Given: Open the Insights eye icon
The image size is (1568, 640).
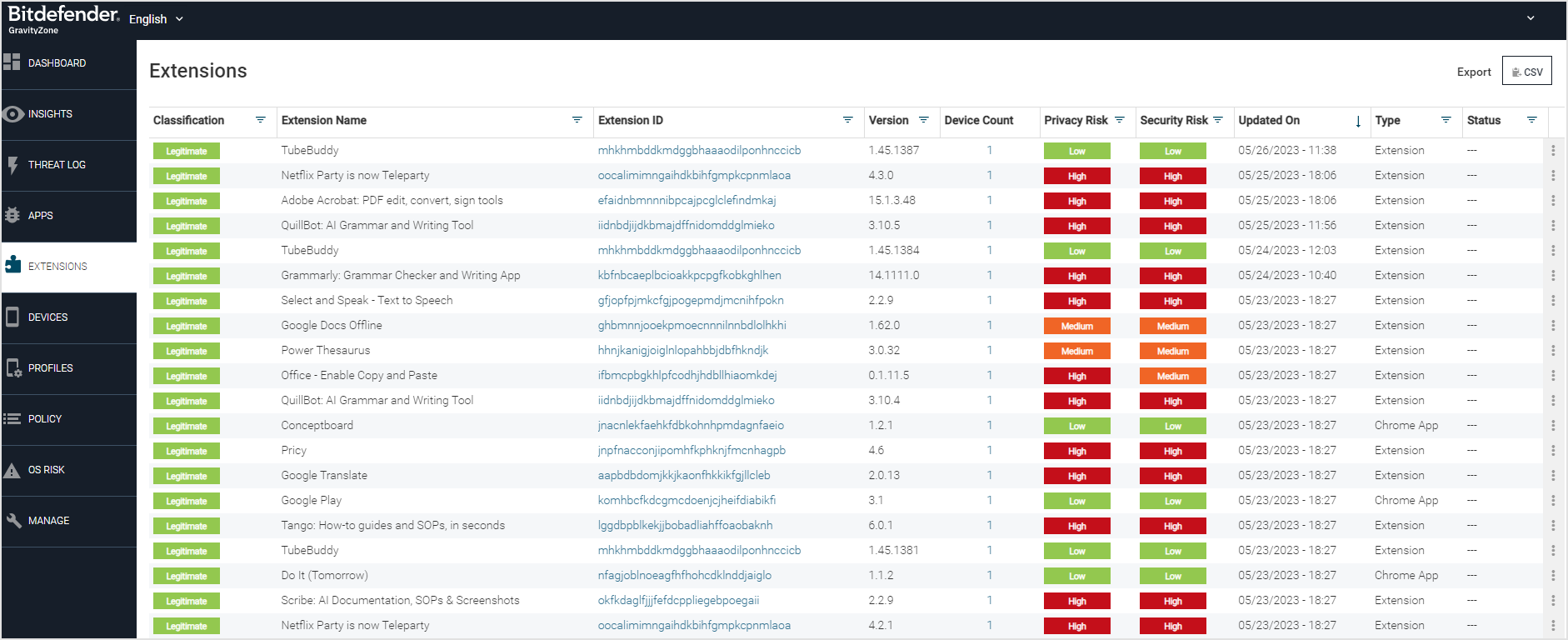Looking at the screenshot, I should click(x=12, y=114).
